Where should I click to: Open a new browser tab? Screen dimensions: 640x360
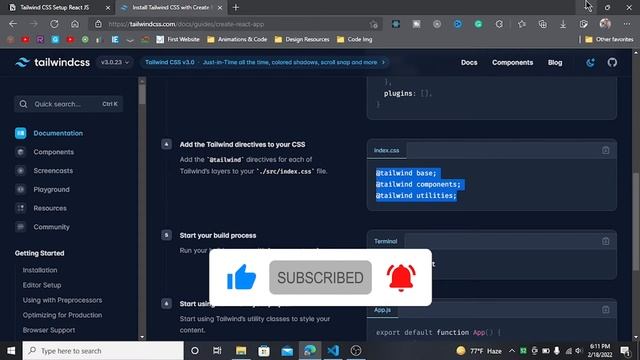236,7
